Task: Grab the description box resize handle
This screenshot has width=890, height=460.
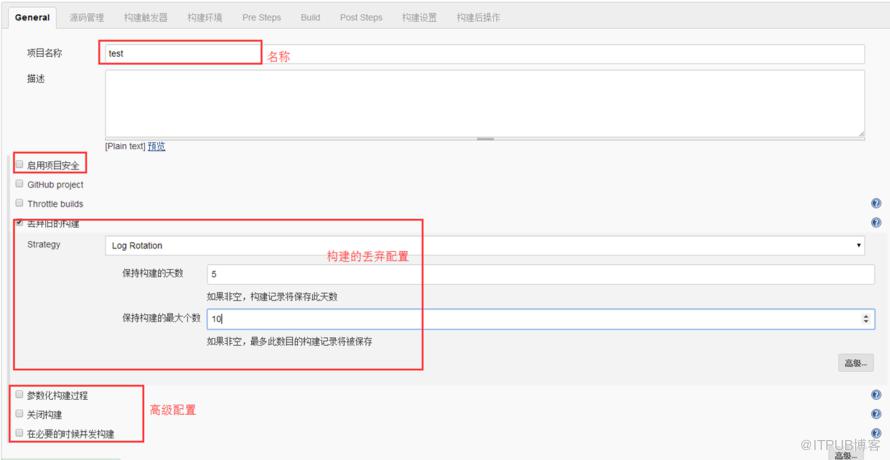Action: click(485, 139)
